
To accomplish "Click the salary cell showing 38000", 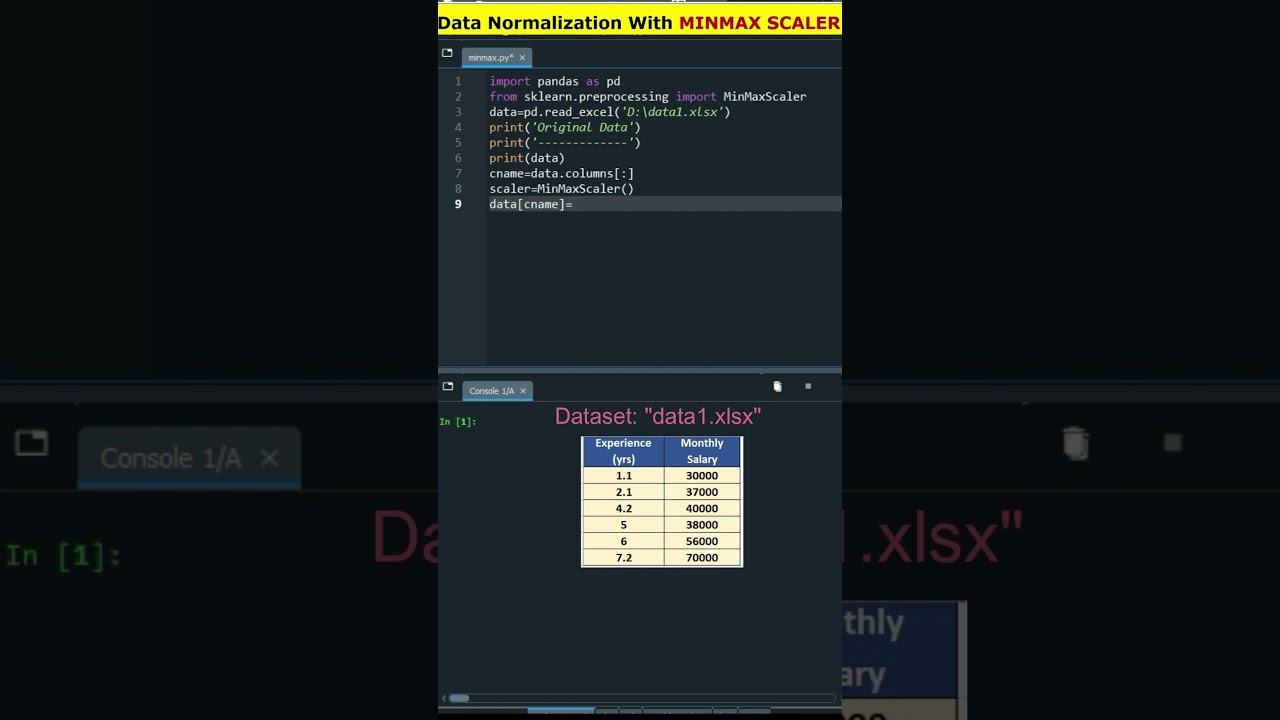I will point(702,525).
